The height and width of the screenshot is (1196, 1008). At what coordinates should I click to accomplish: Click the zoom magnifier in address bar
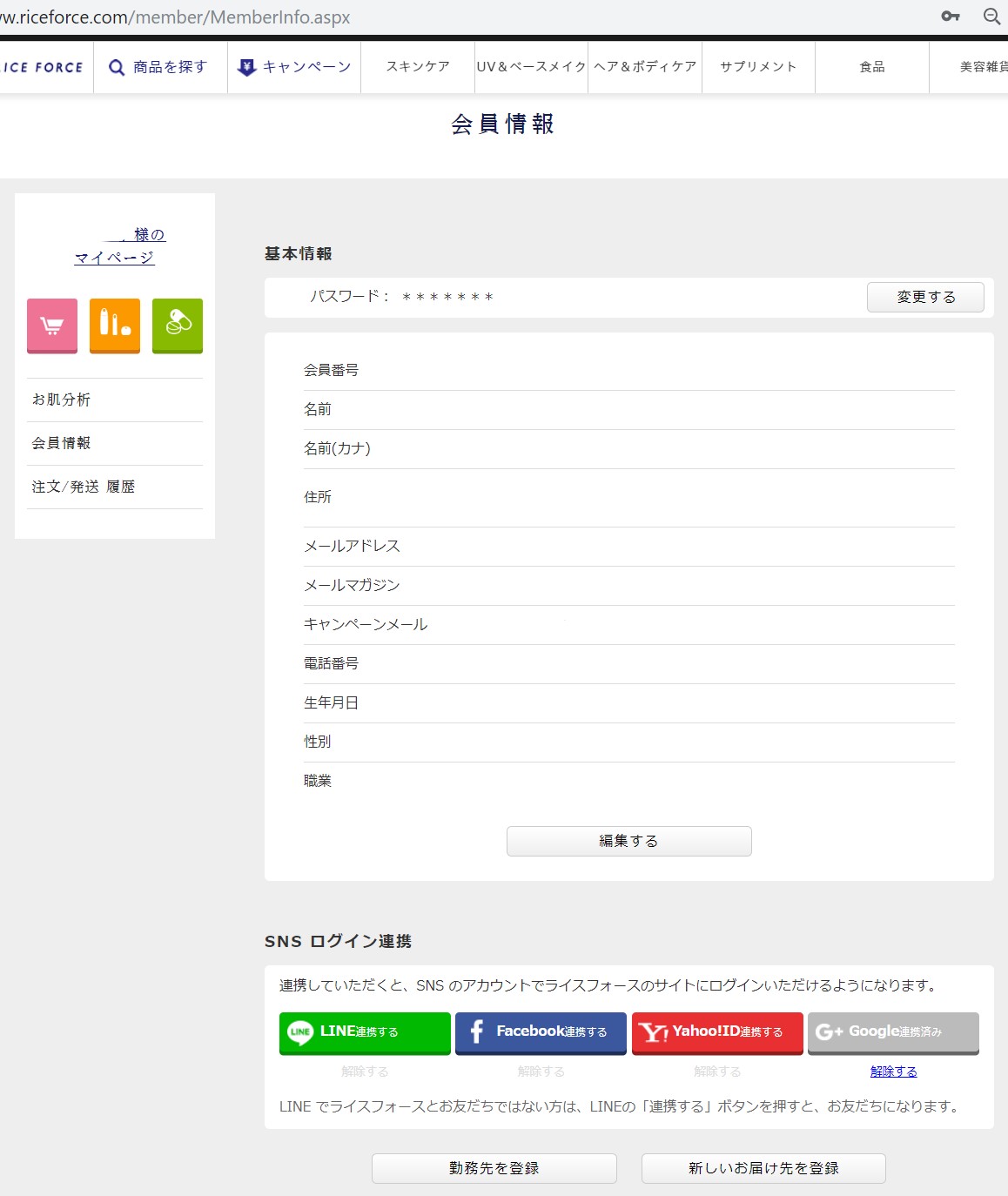point(991,17)
